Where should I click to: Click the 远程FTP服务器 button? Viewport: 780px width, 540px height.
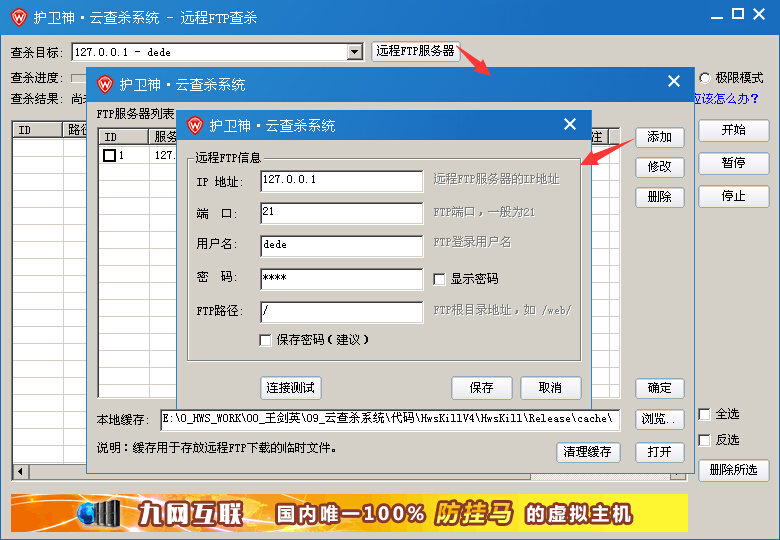point(415,51)
